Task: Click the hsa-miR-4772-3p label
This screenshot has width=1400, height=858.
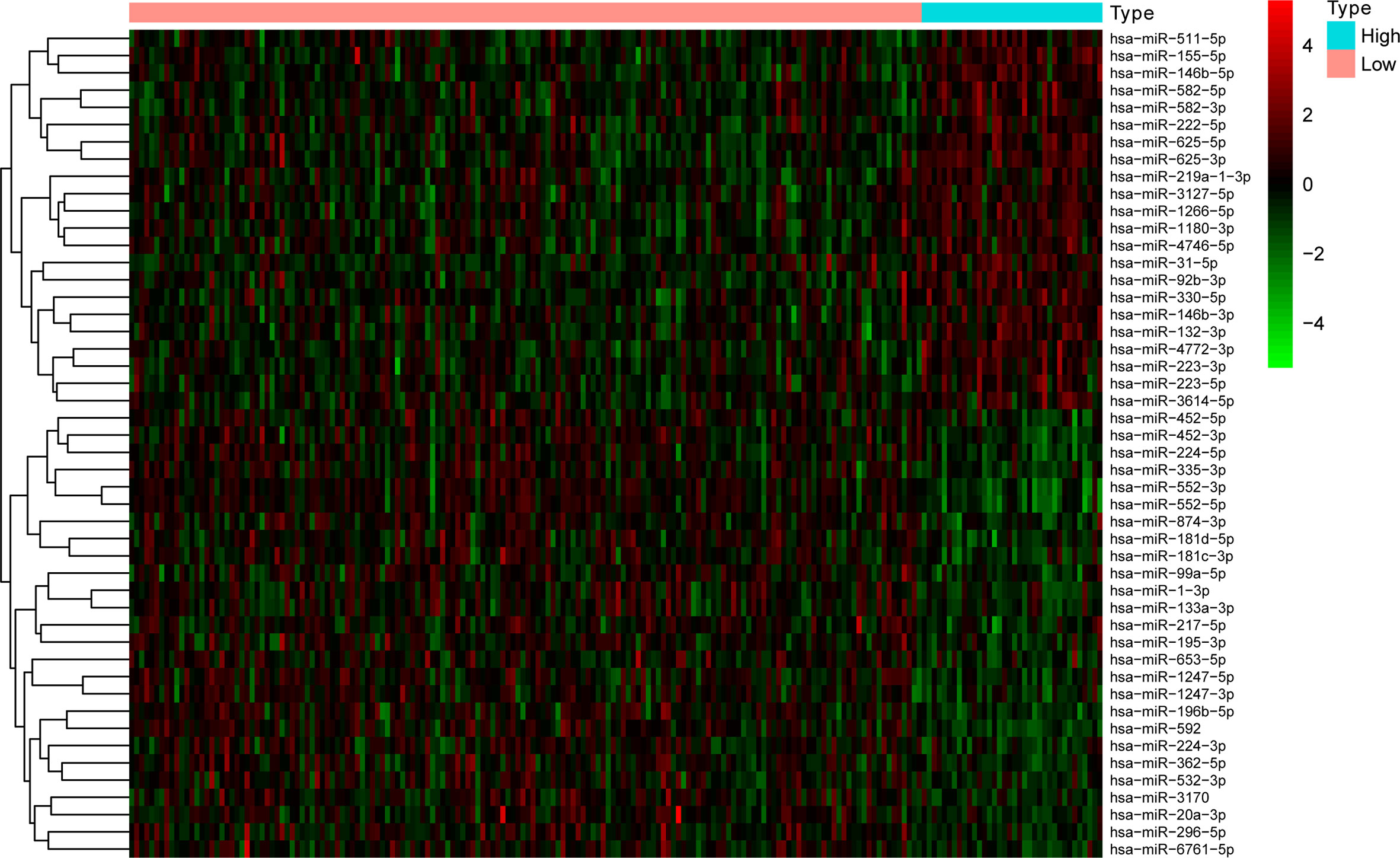Action: [x=1172, y=349]
